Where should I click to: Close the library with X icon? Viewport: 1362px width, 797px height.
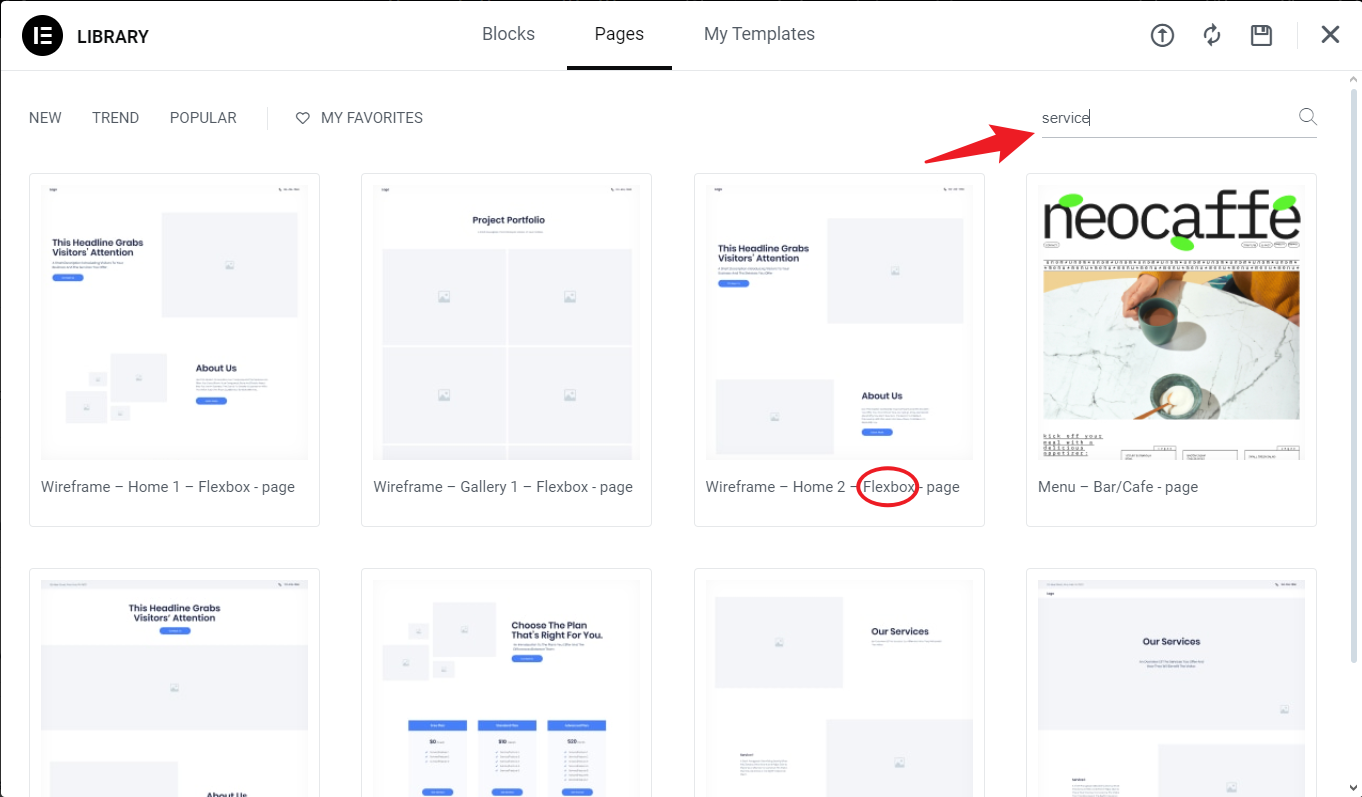tap(1330, 35)
